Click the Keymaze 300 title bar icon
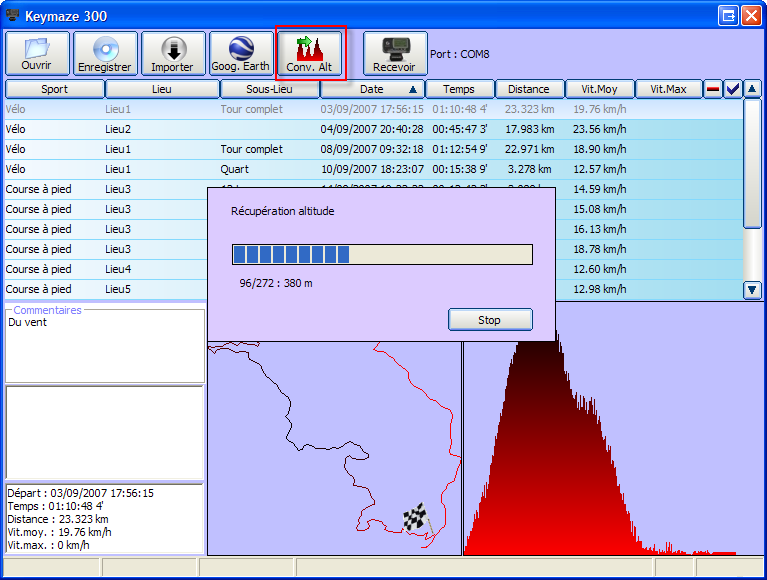This screenshot has width=767, height=580. [x=12, y=16]
